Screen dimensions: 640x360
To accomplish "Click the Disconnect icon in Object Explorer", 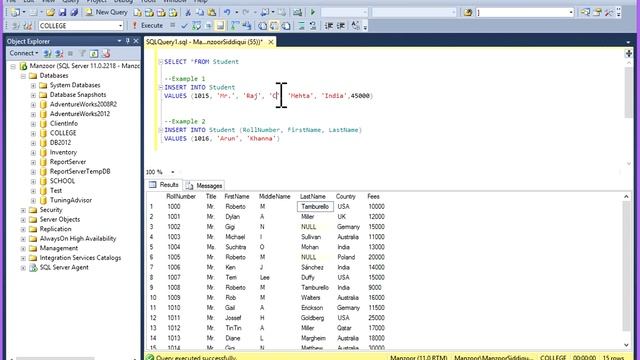I will click(x=59, y=53).
